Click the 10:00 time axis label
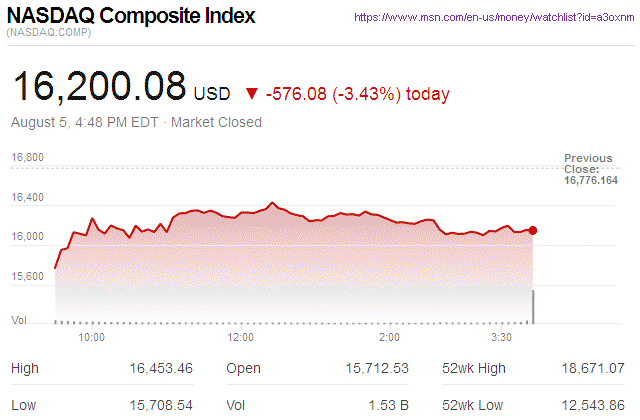Viewport: 640px width, 420px height. (92, 338)
